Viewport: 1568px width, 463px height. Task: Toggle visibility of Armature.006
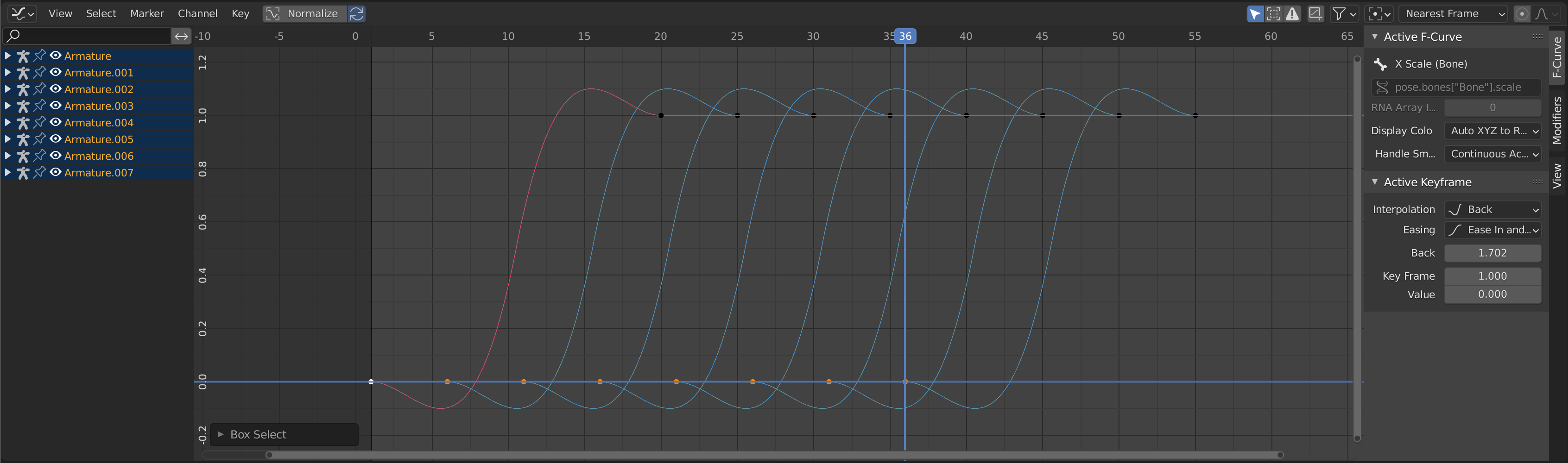point(56,156)
